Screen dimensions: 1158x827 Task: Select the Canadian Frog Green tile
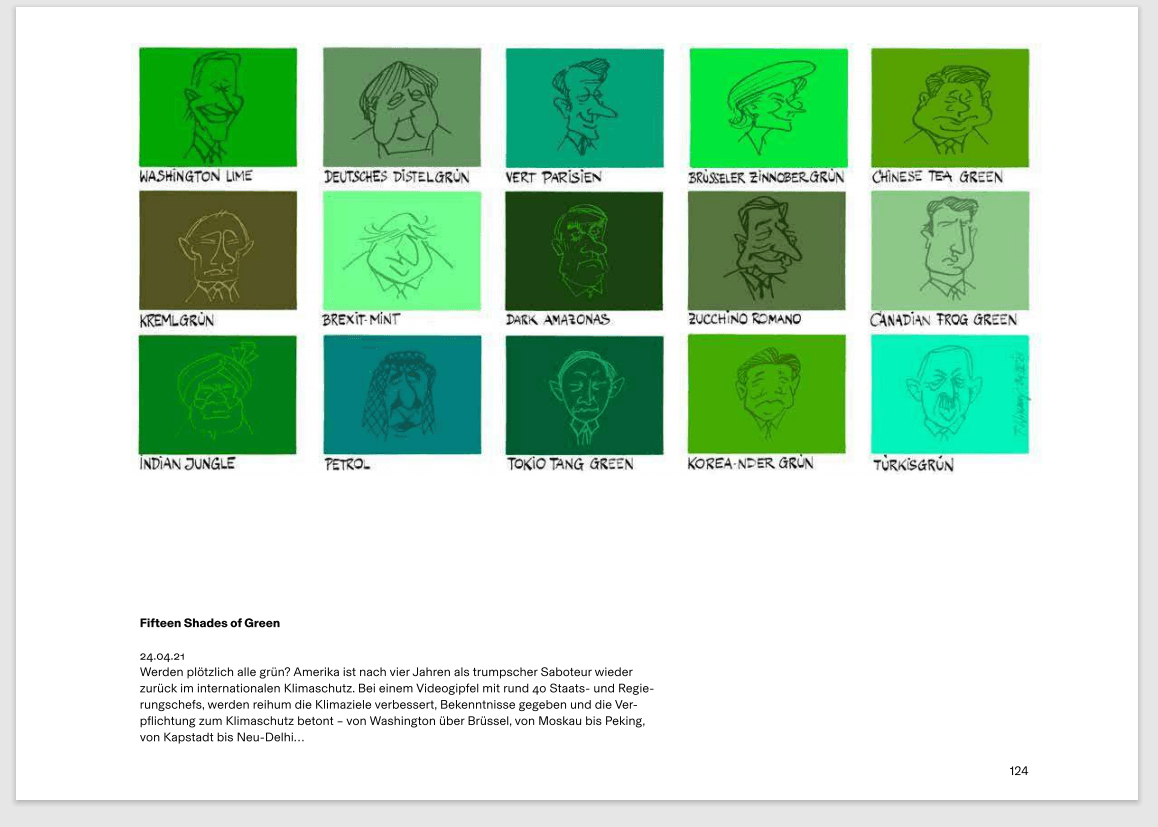pos(949,250)
